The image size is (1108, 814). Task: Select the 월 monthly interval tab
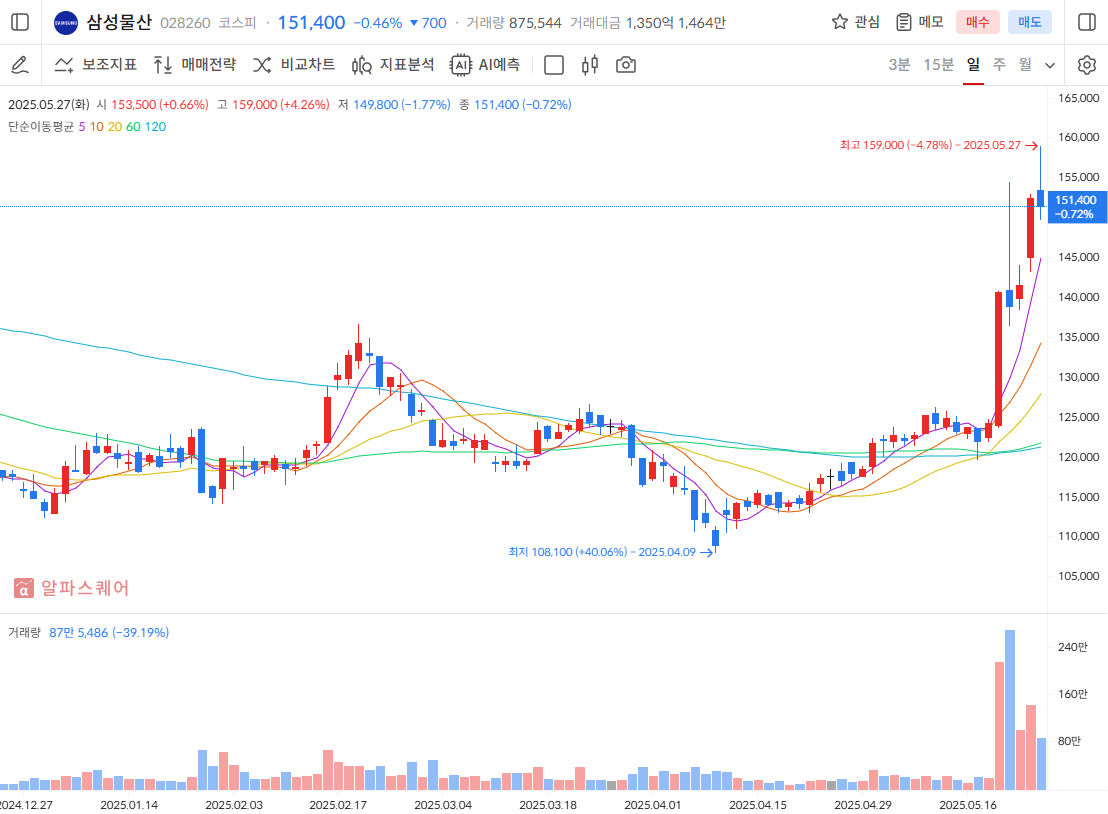click(1025, 65)
